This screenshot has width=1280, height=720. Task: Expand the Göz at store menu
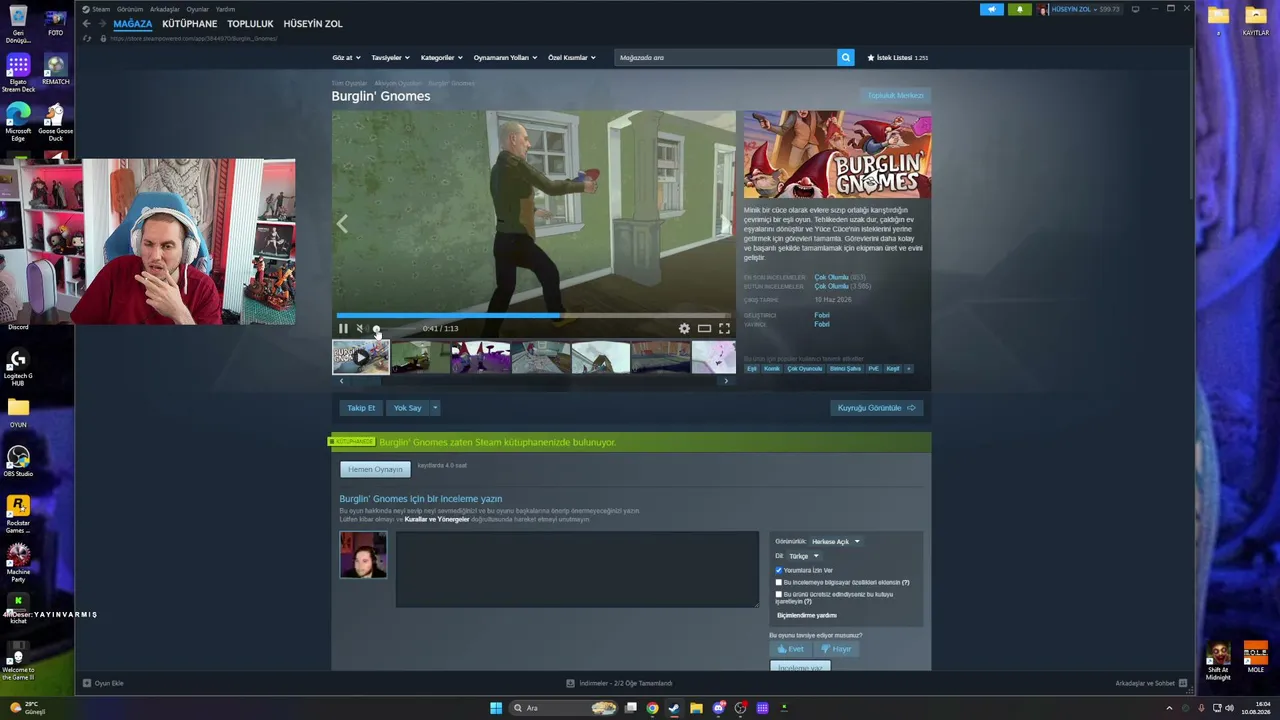(x=345, y=58)
